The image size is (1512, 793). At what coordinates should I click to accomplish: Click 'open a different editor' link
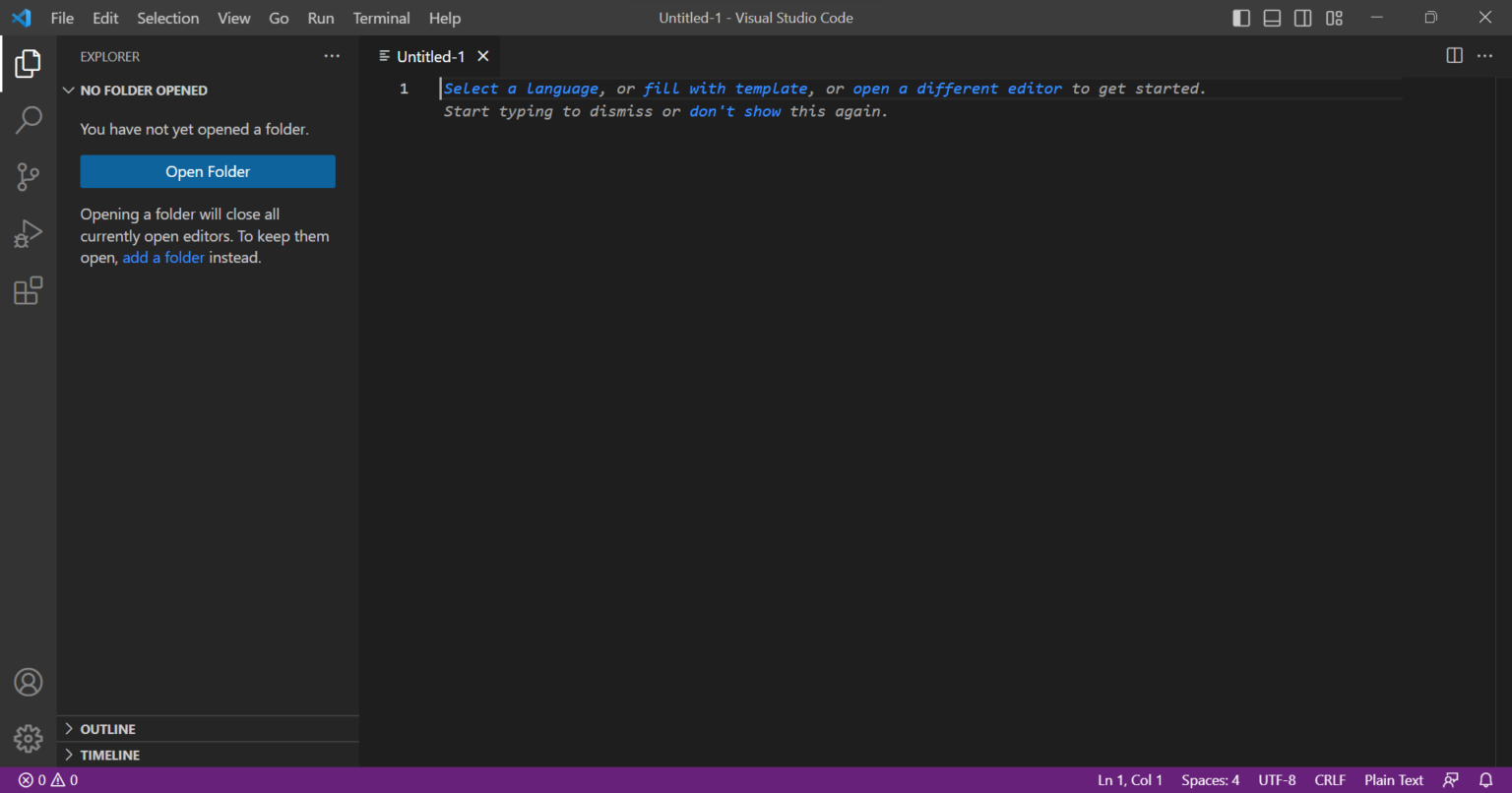click(x=958, y=89)
